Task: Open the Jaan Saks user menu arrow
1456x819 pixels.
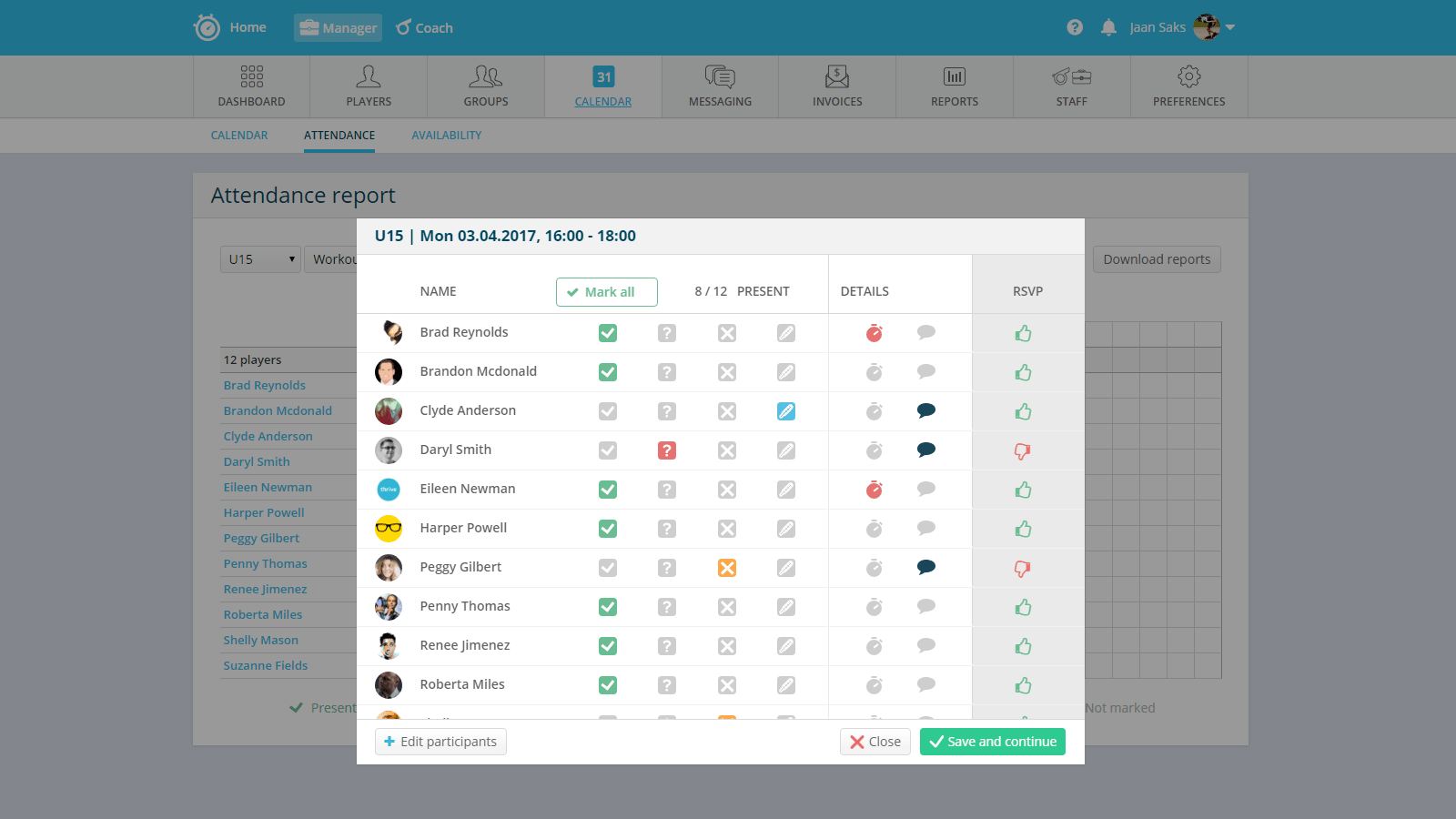Action: (1230, 27)
